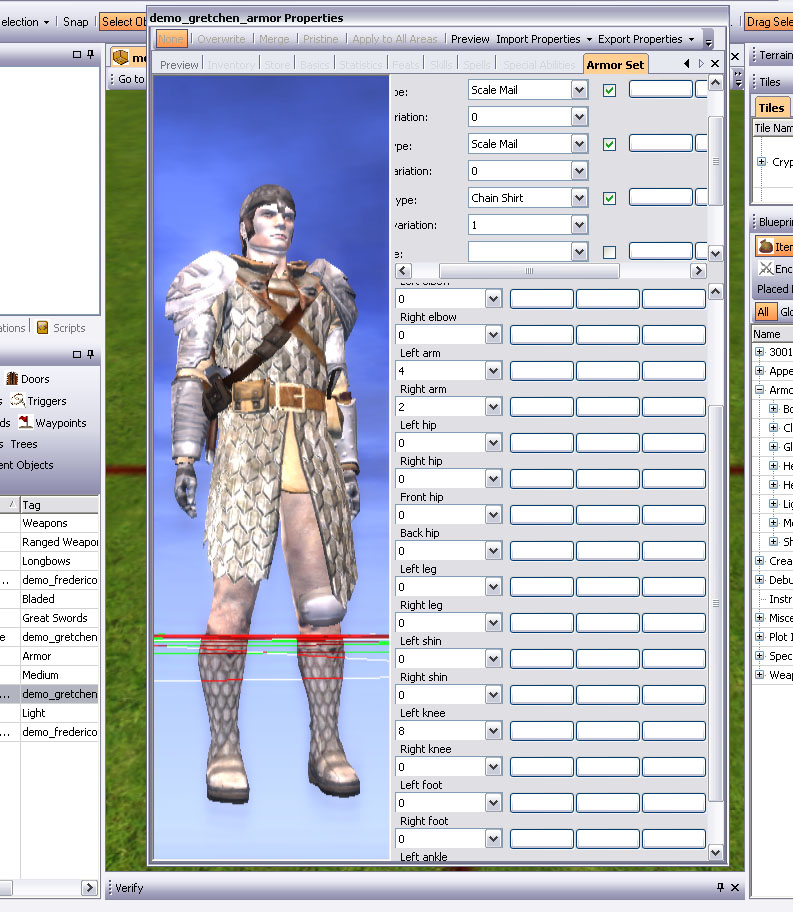Image resolution: width=793 pixels, height=912 pixels.
Task: Open Import Properties dropdown menu
Action: pyautogui.click(x=543, y=39)
